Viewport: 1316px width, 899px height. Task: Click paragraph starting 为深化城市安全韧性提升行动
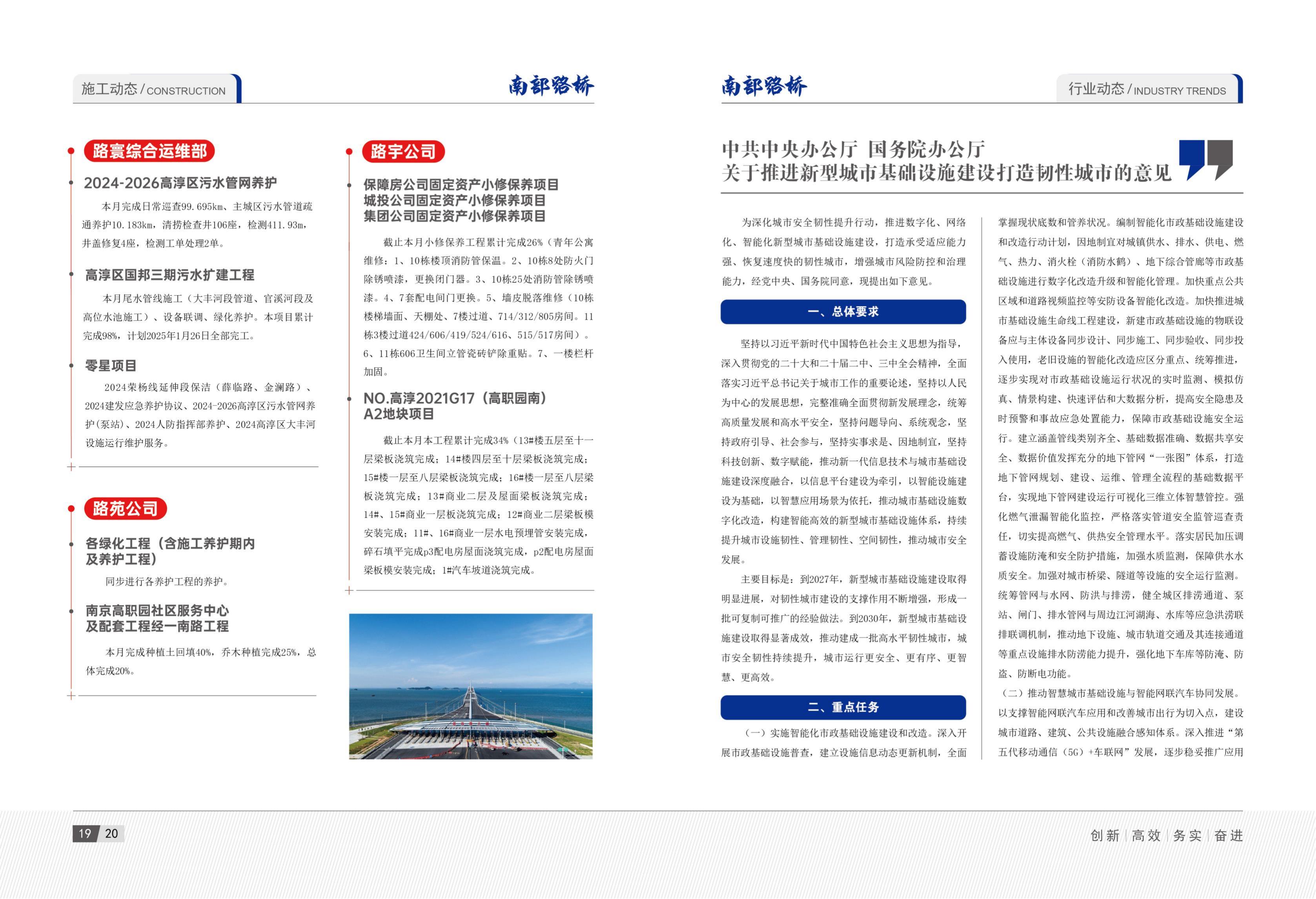(844, 252)
